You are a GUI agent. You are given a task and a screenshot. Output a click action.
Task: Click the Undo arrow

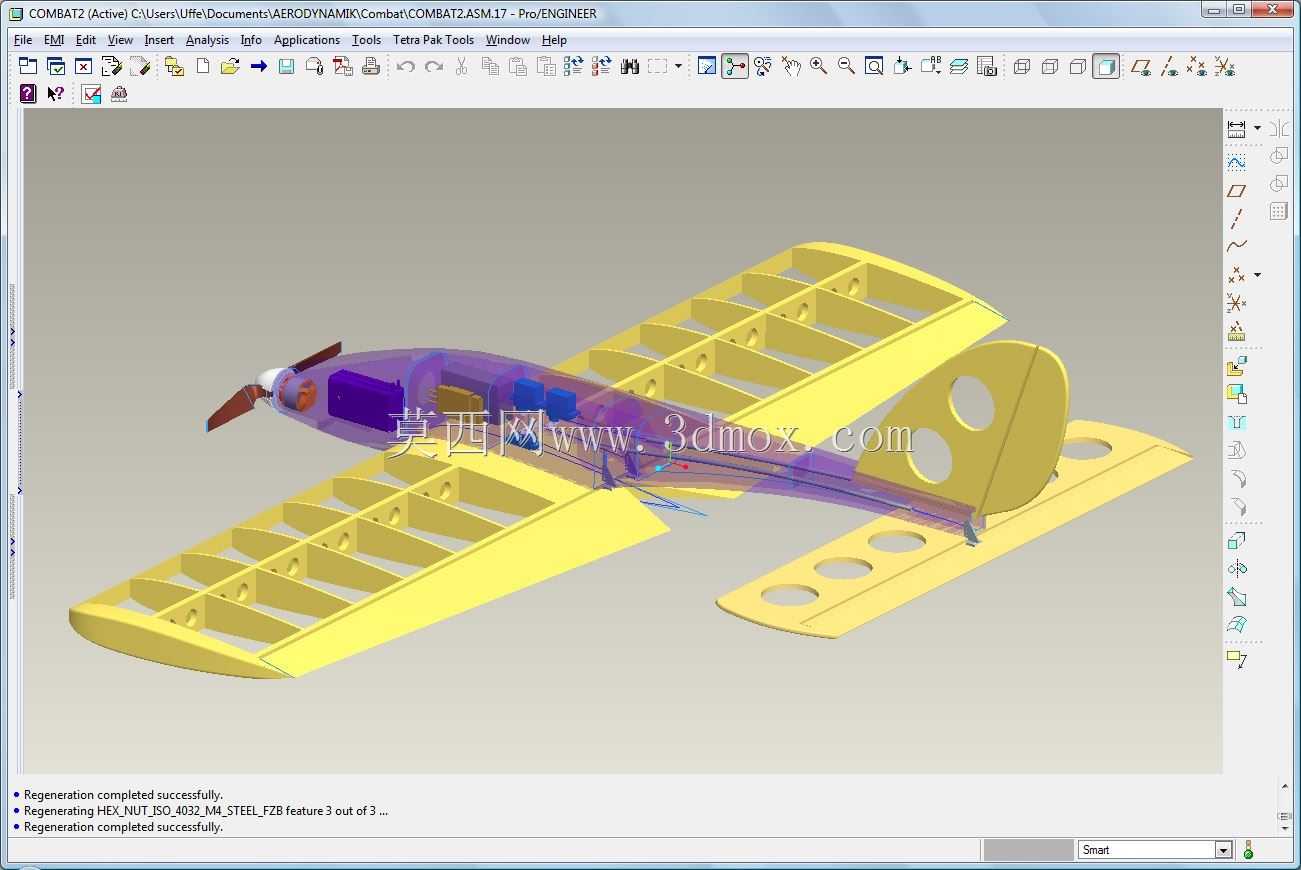click(x=406, y=66)
